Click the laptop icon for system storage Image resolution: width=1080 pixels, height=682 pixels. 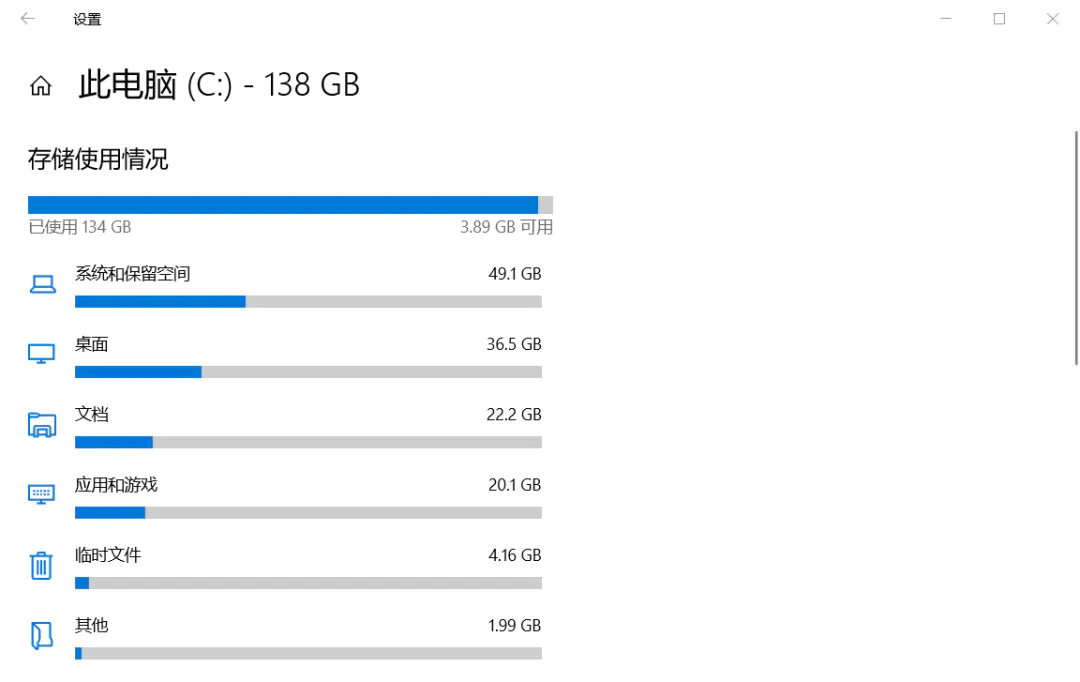point(42,284)
